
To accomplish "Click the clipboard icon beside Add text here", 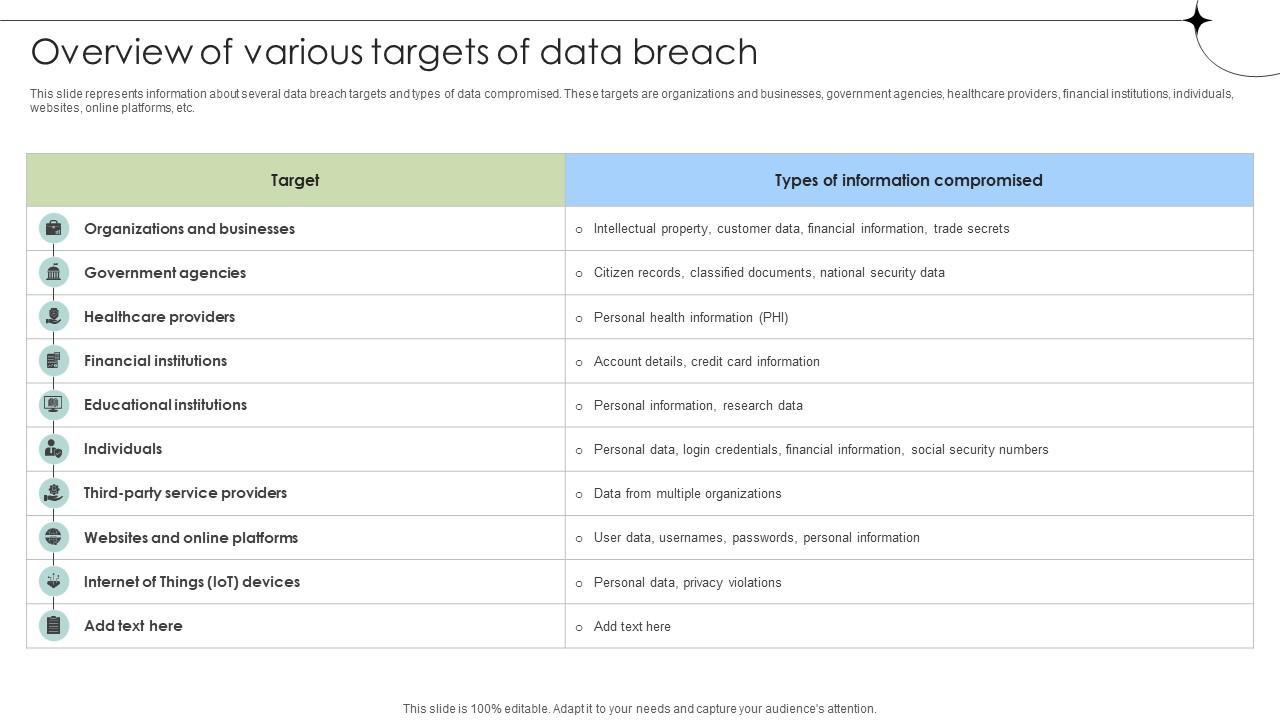I will click(x=54, y=625).
